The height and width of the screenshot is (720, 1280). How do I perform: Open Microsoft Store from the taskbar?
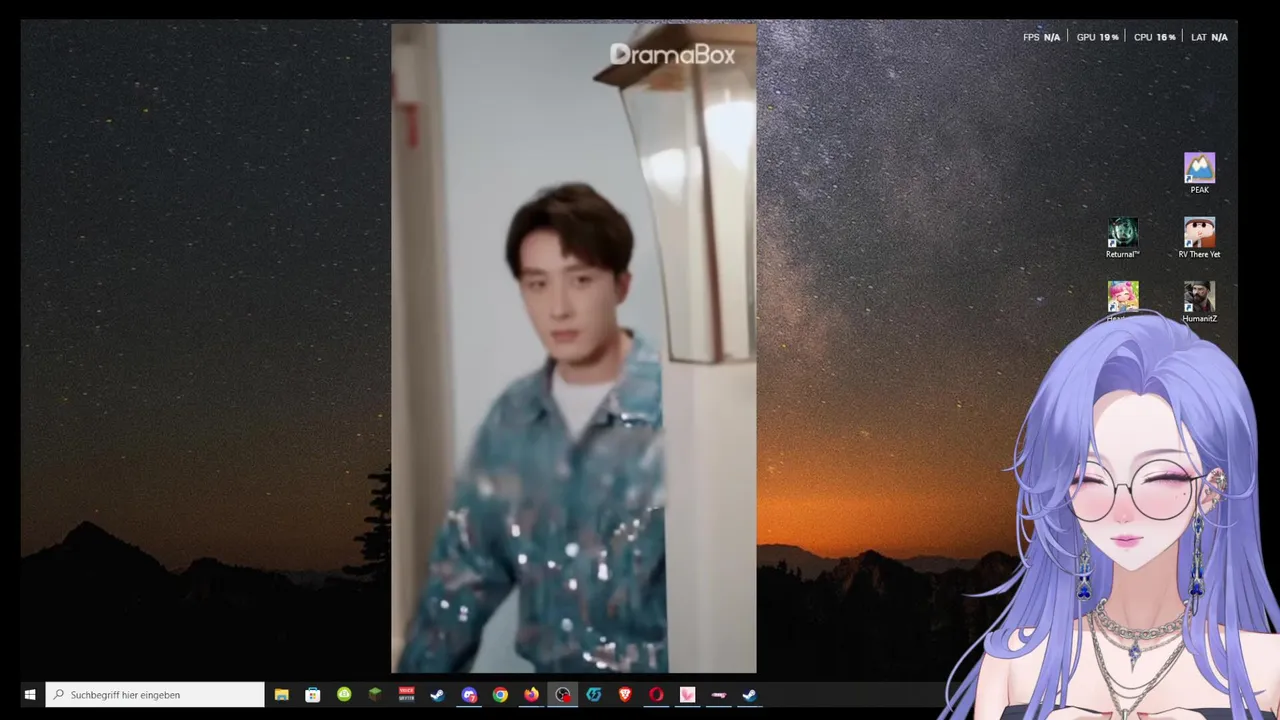[313, 695]
